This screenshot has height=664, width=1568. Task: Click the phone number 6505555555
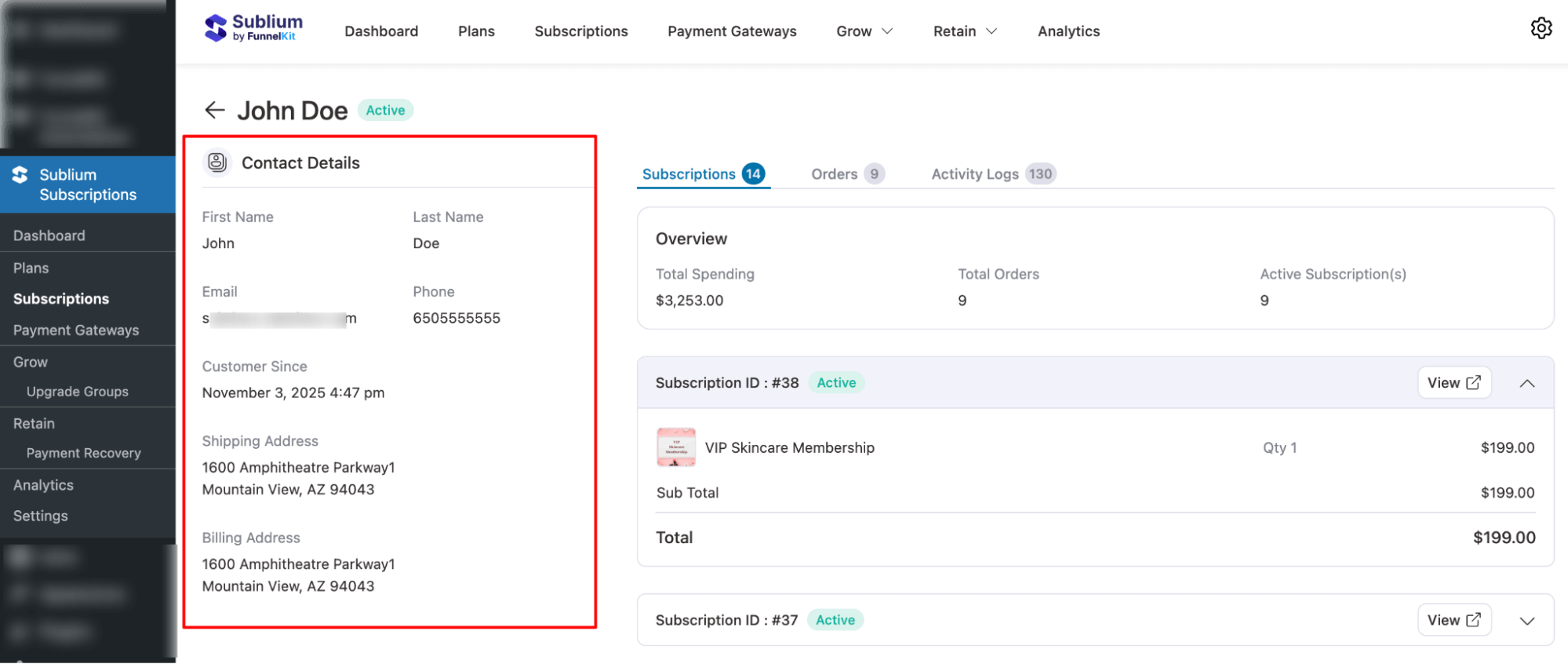pos(457,318)
